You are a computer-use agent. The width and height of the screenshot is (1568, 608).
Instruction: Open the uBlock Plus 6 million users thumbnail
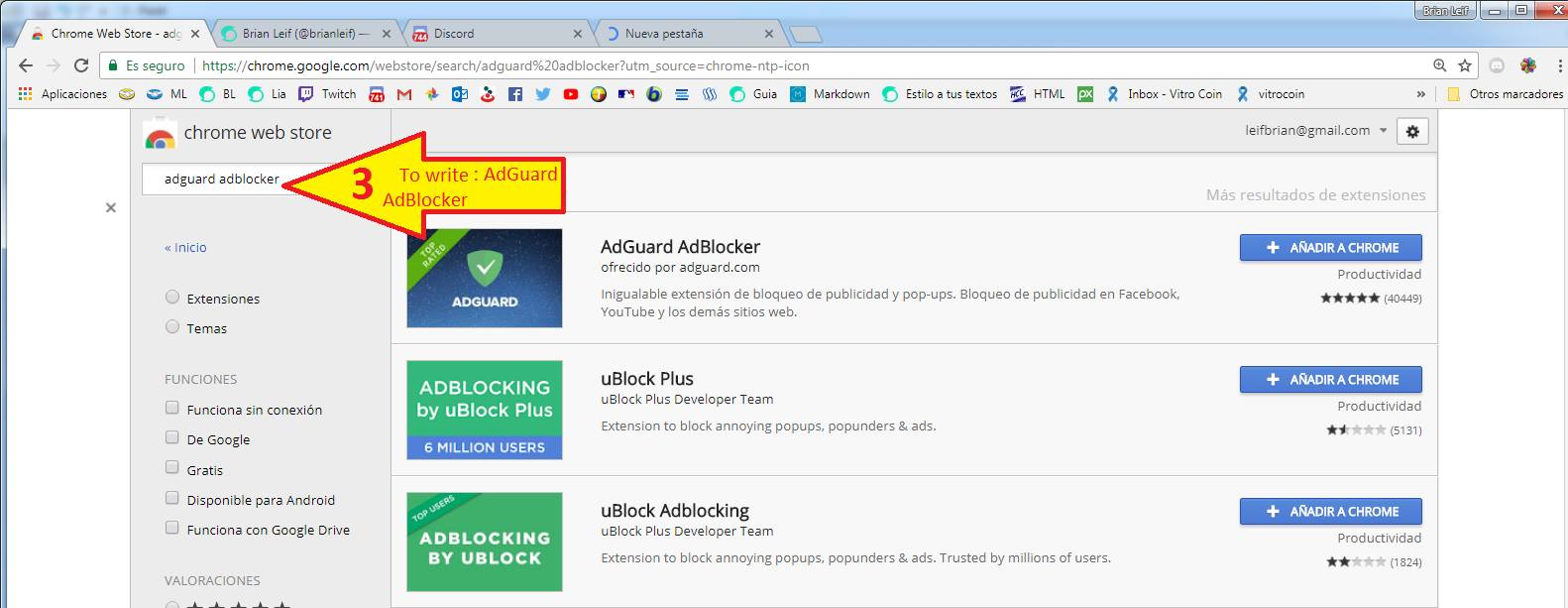pyautogui.click(x=485, y=410)
